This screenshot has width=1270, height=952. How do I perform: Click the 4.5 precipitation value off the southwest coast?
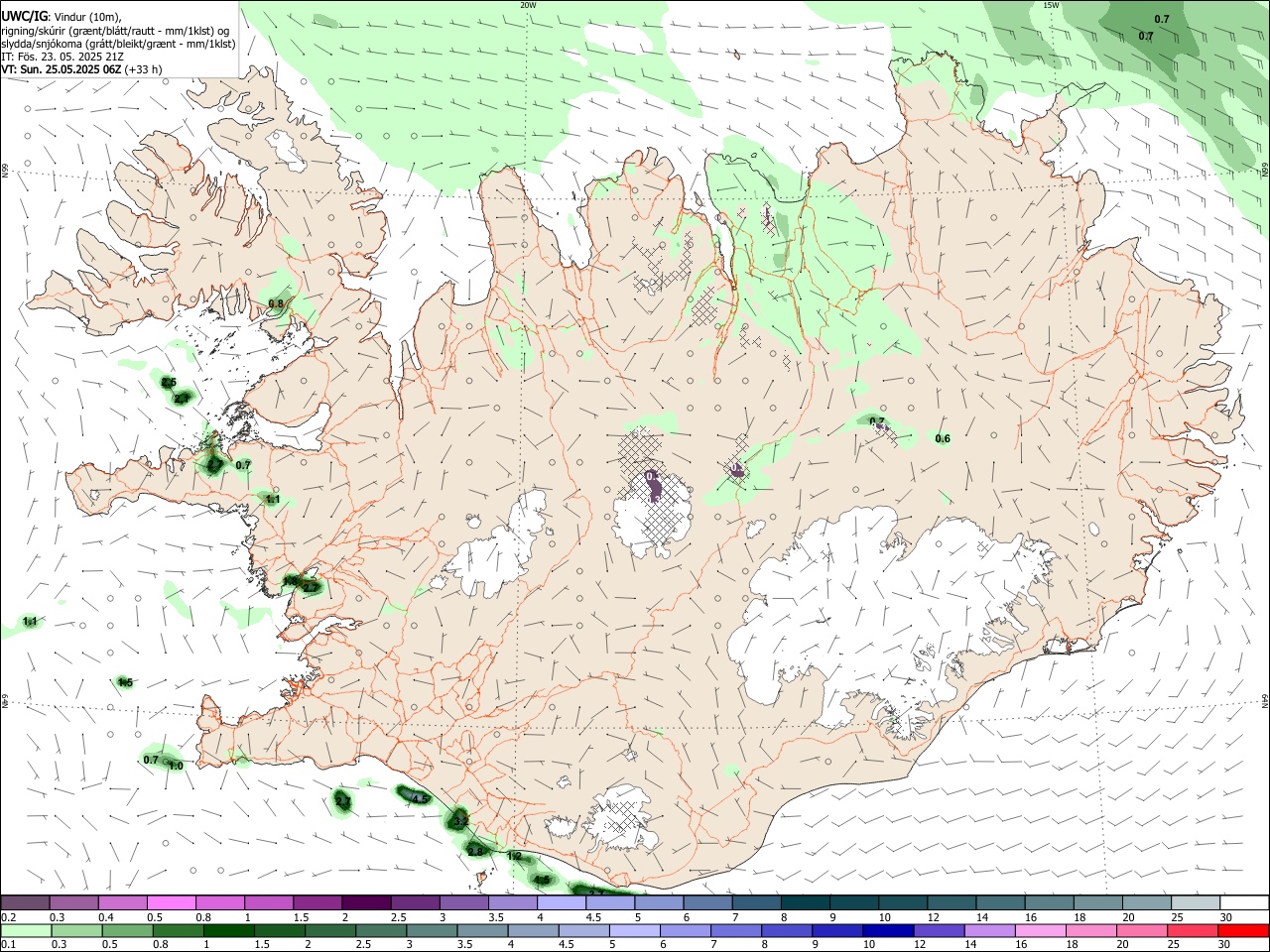tap(420, 798)
